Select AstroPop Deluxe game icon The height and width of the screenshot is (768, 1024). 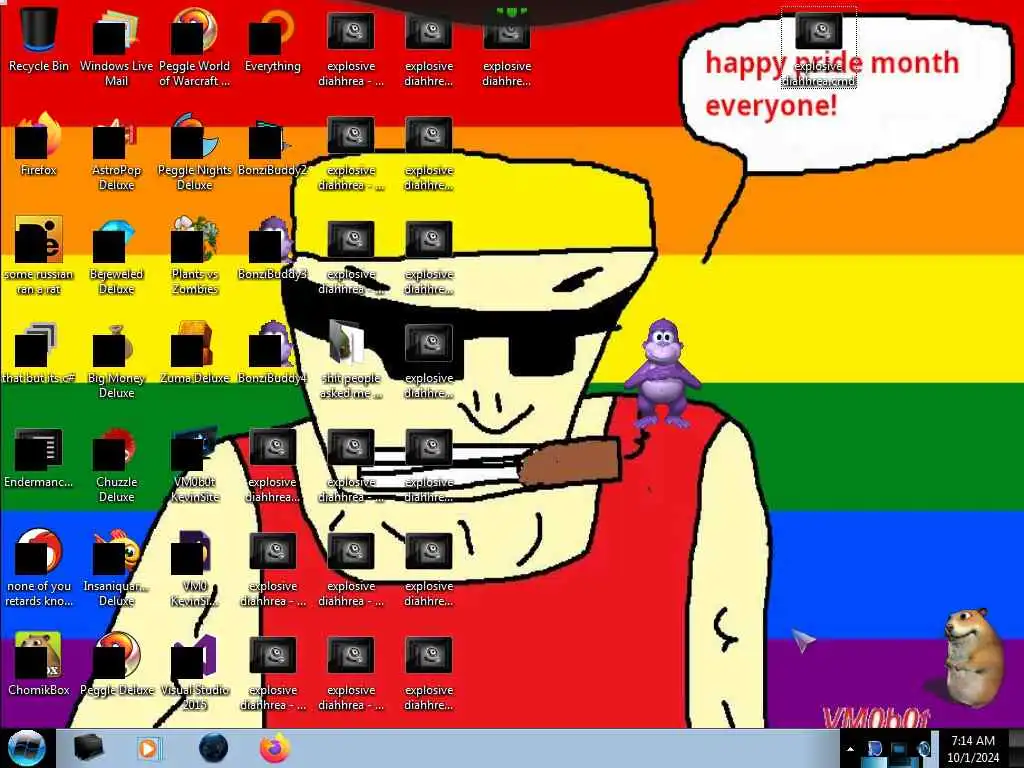[x=116, y=152]
